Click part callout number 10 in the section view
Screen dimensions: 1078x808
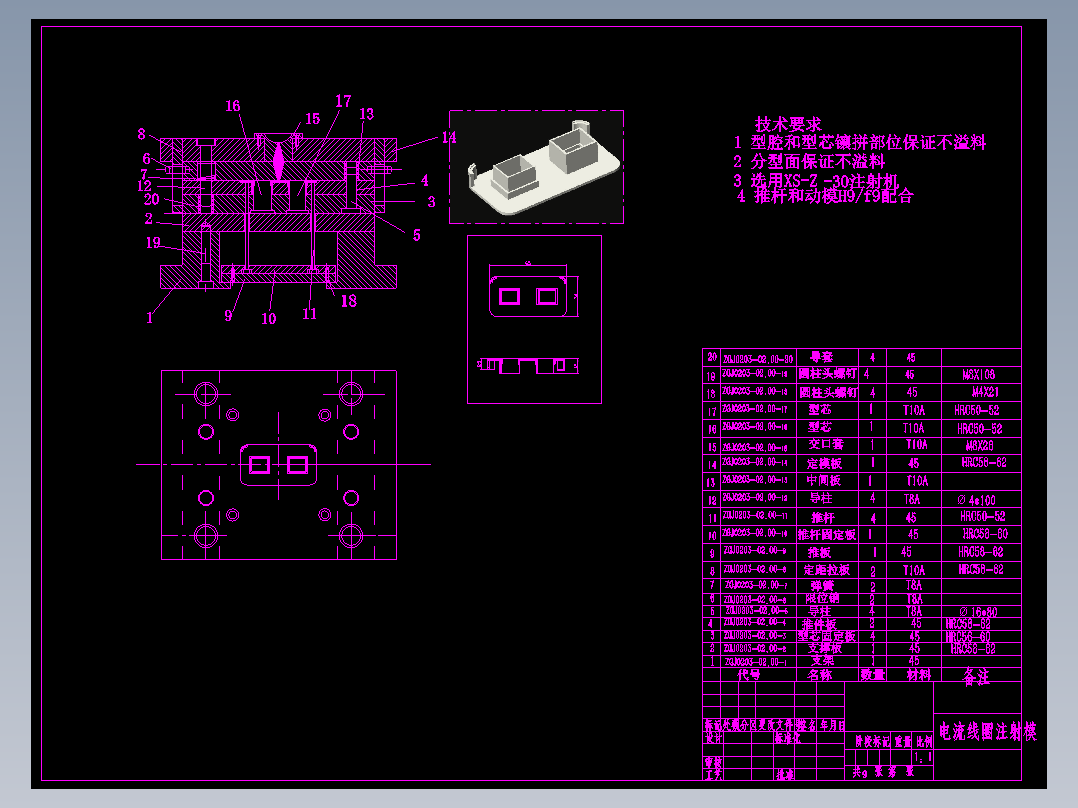pyautogui.click(x=269, y=318)
